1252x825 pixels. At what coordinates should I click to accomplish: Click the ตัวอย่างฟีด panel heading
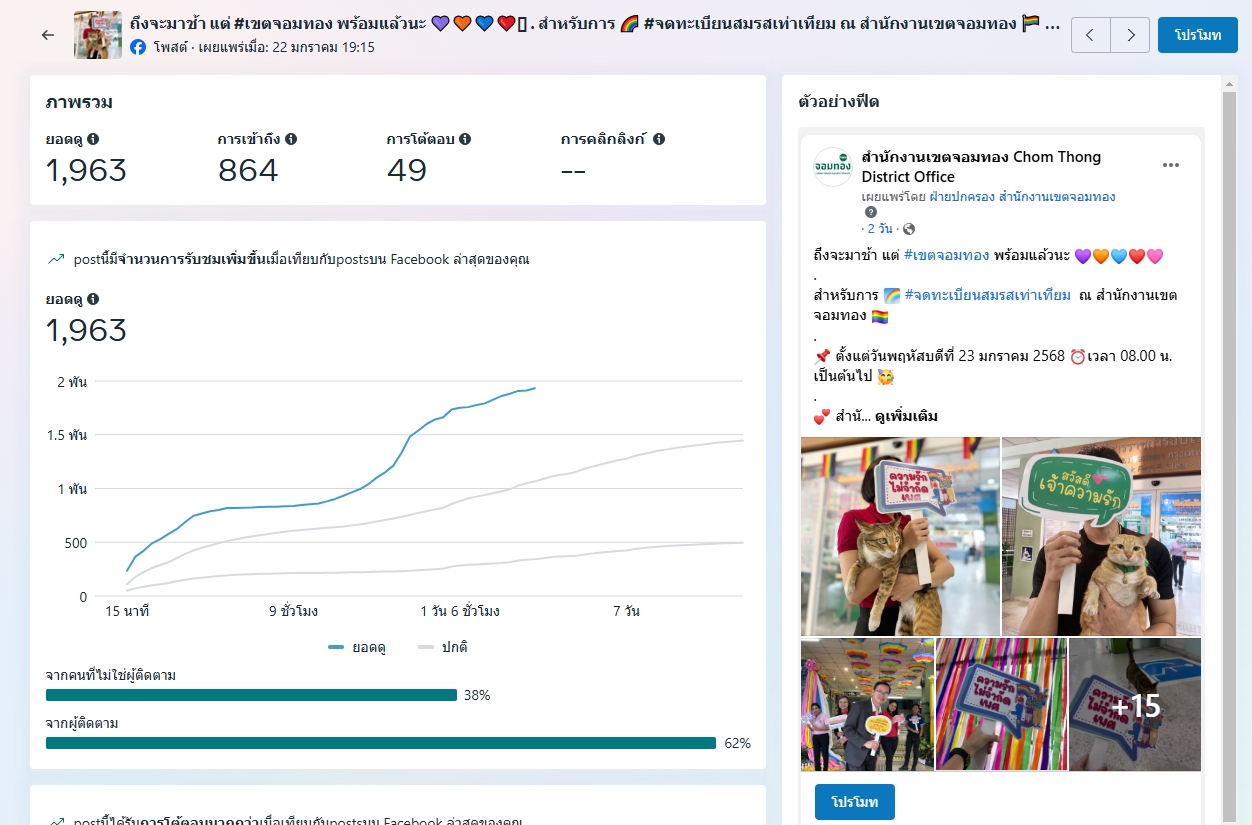tap(839, 101)
